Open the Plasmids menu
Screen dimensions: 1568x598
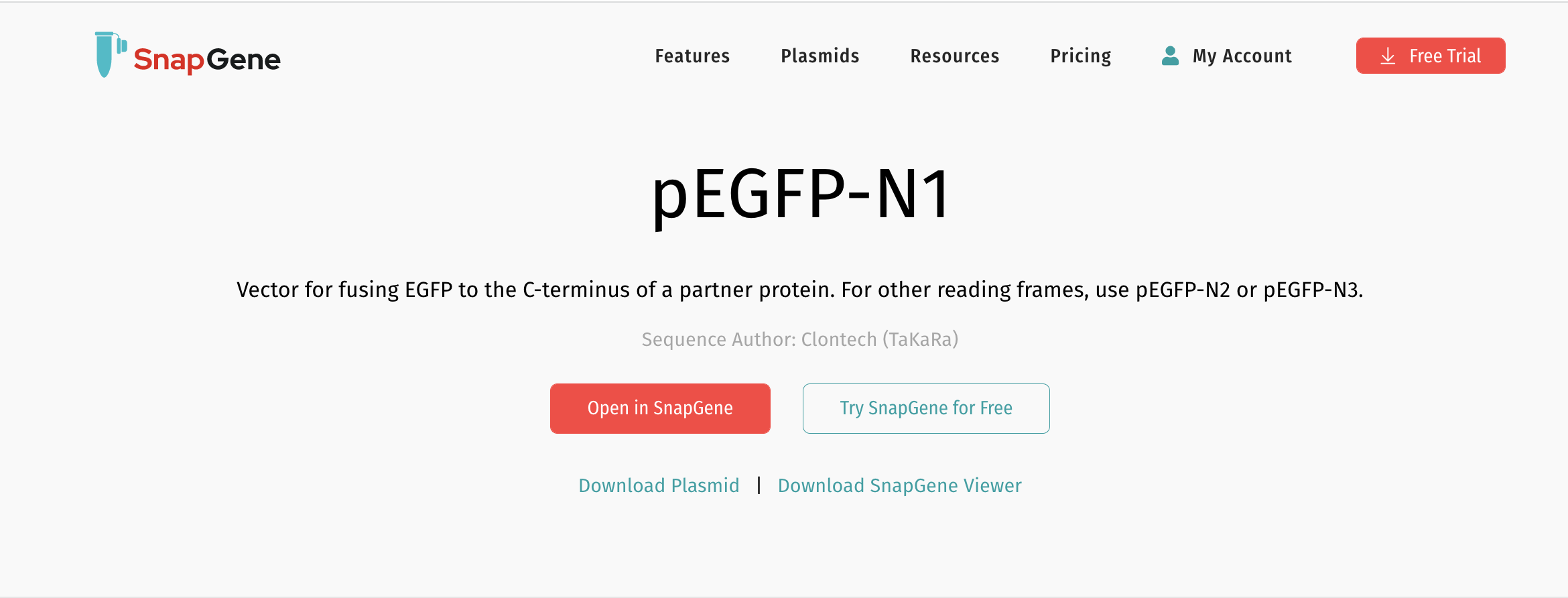(820, 56)
